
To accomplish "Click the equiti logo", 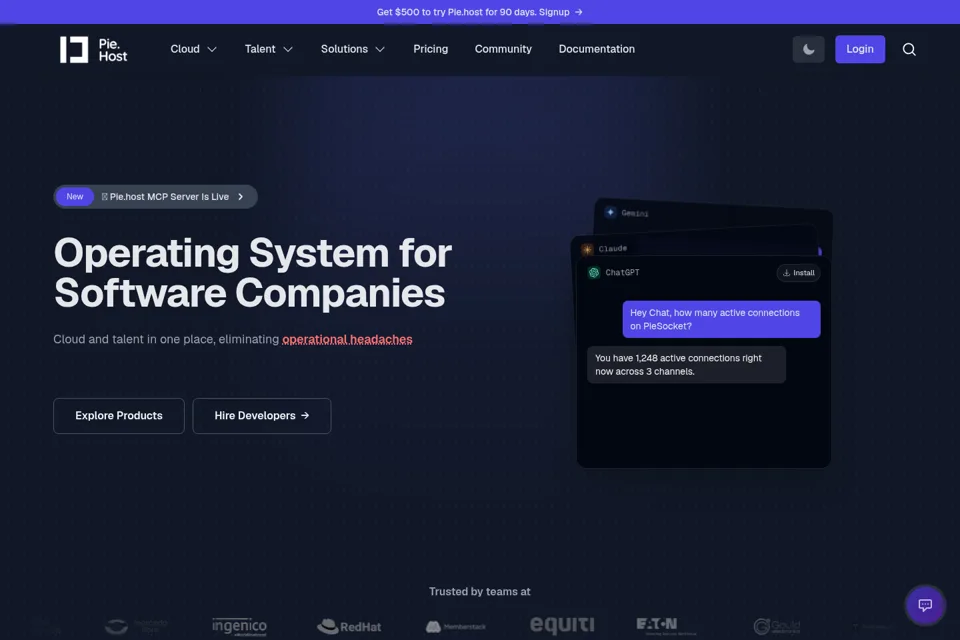I will point(561,625).
